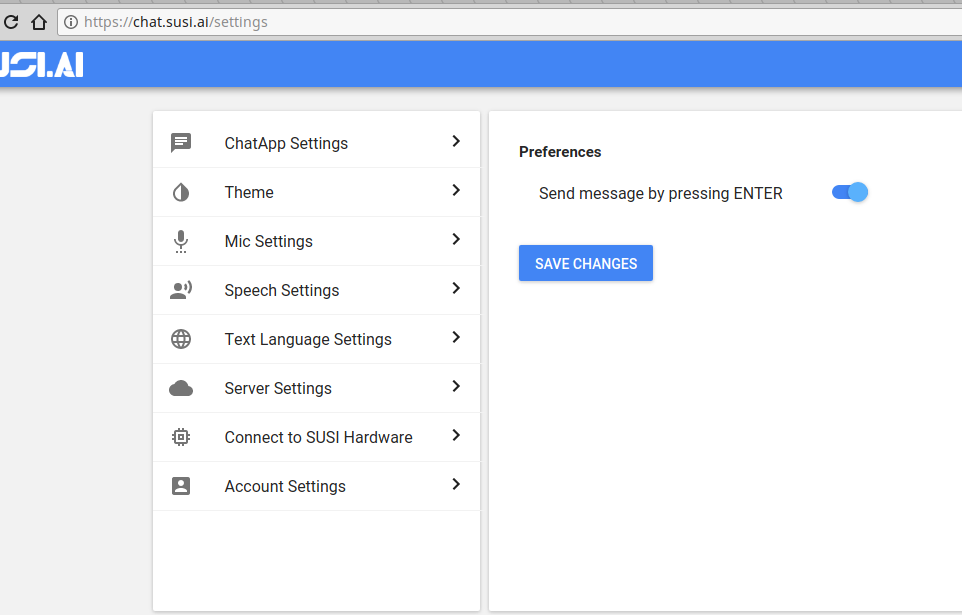Click the blue preference toggle knob
This screenshot has height=615, width=962.
coord(856,191)
